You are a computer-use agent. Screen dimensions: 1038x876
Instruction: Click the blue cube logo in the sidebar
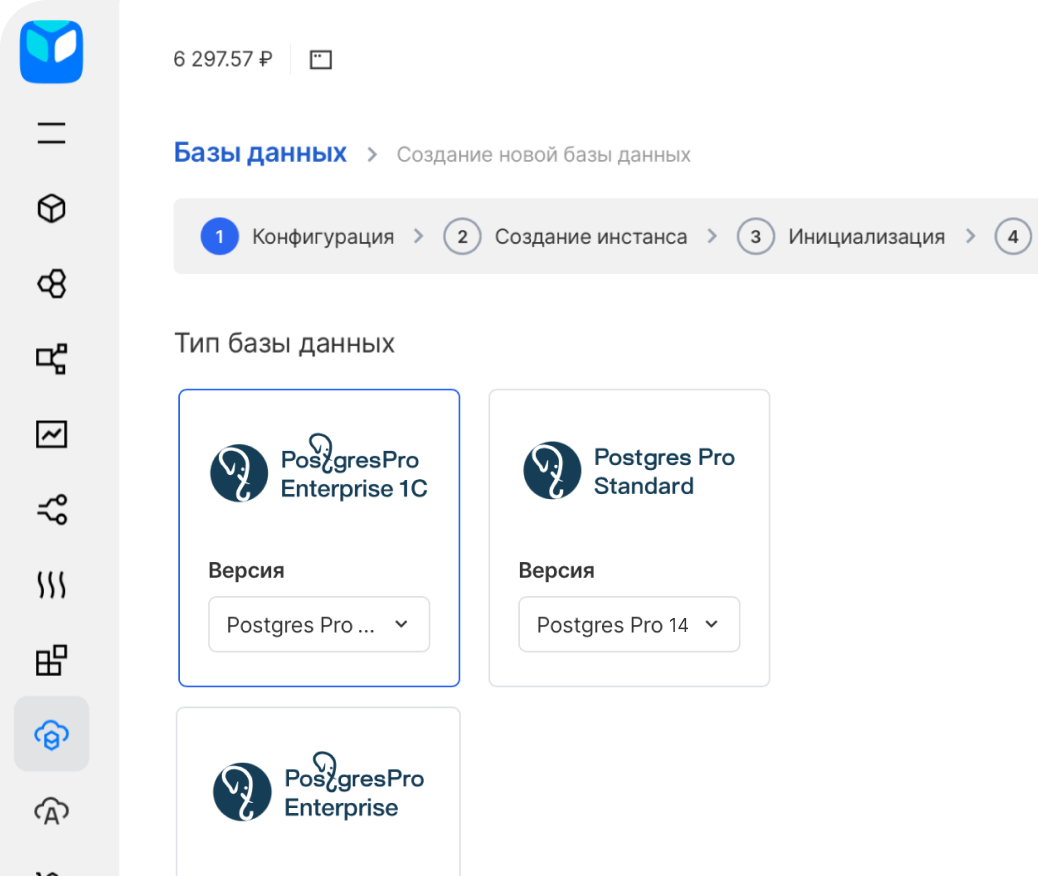point(52,52)
